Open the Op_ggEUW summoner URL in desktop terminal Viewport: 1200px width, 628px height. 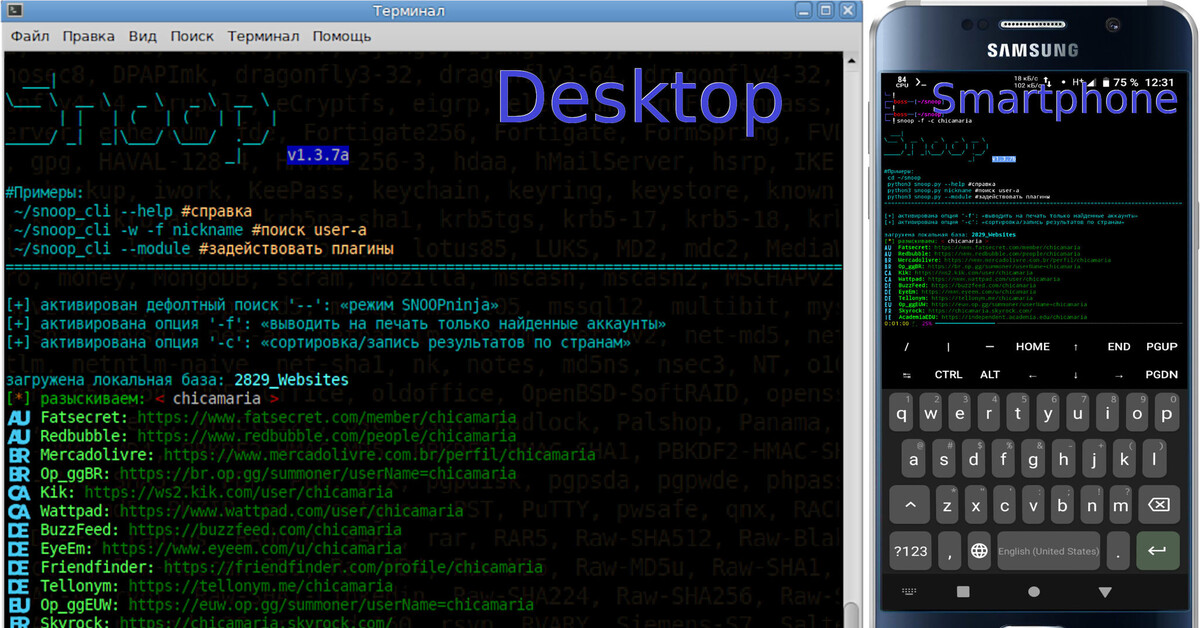[331, 605]
